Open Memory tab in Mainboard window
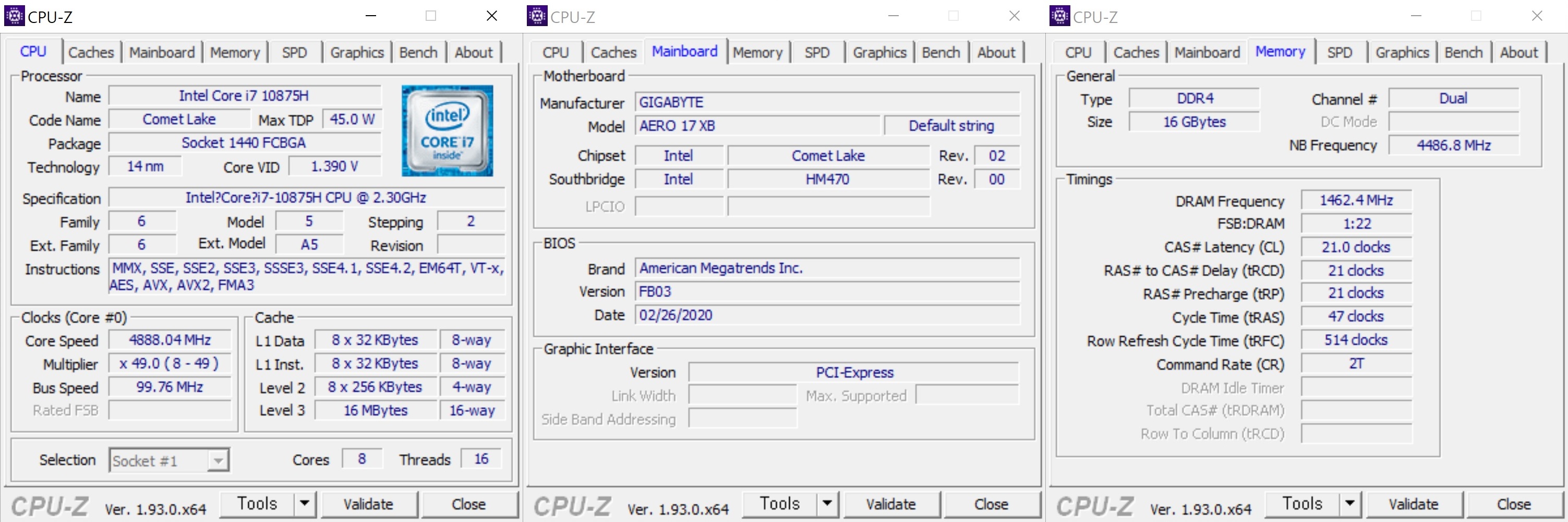 758,52
